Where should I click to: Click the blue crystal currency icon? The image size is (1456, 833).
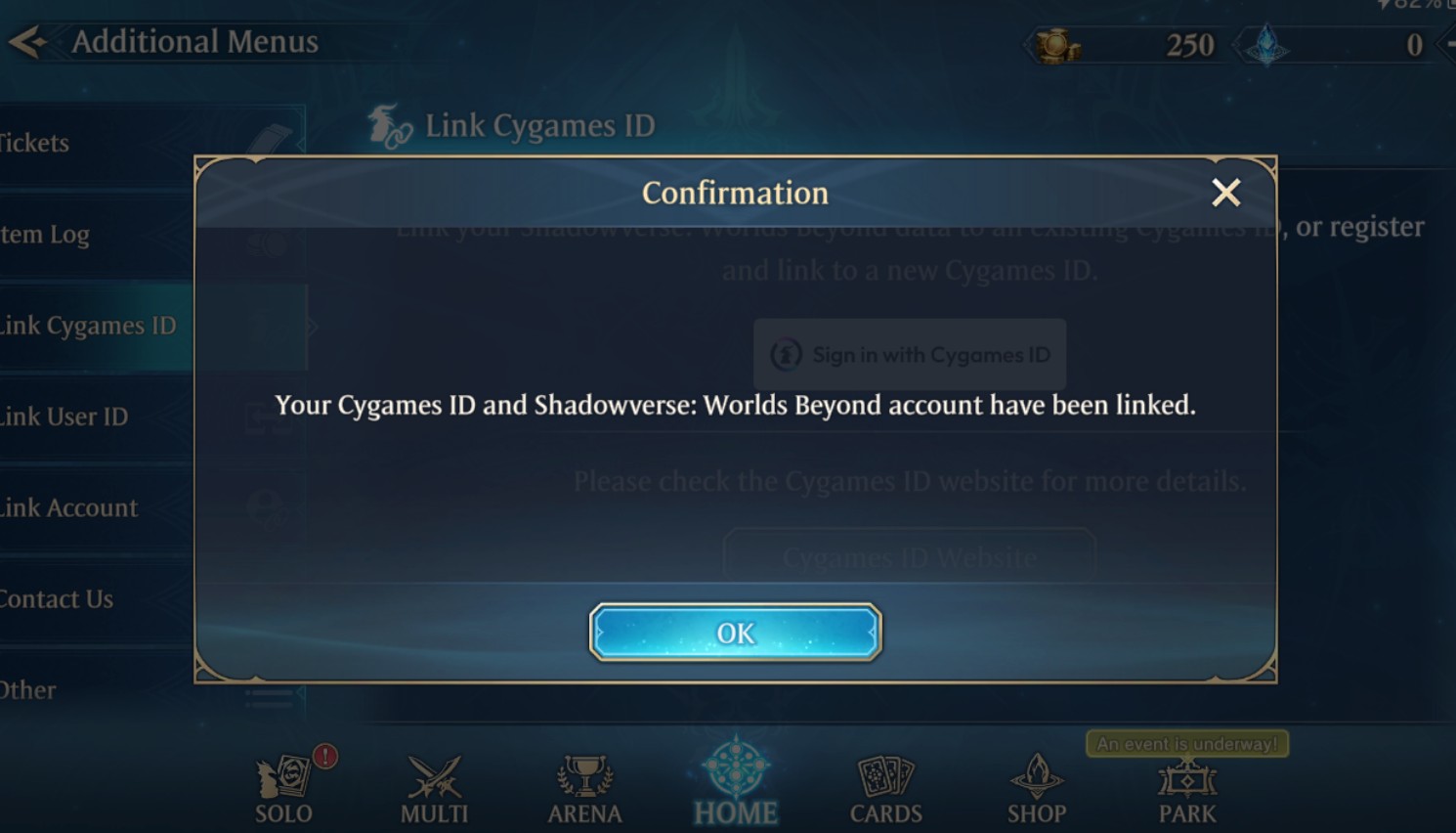(1266, 46)
